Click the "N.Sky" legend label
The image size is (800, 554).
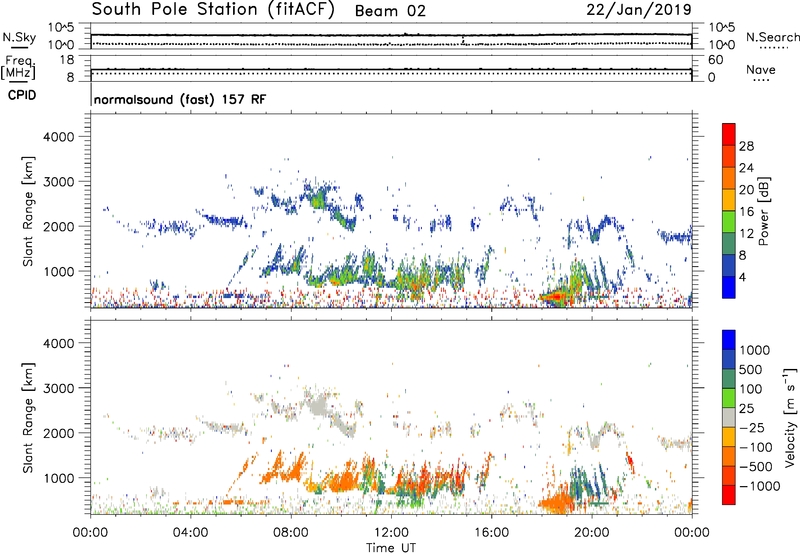pyautogui.click(x=19, y=37)
